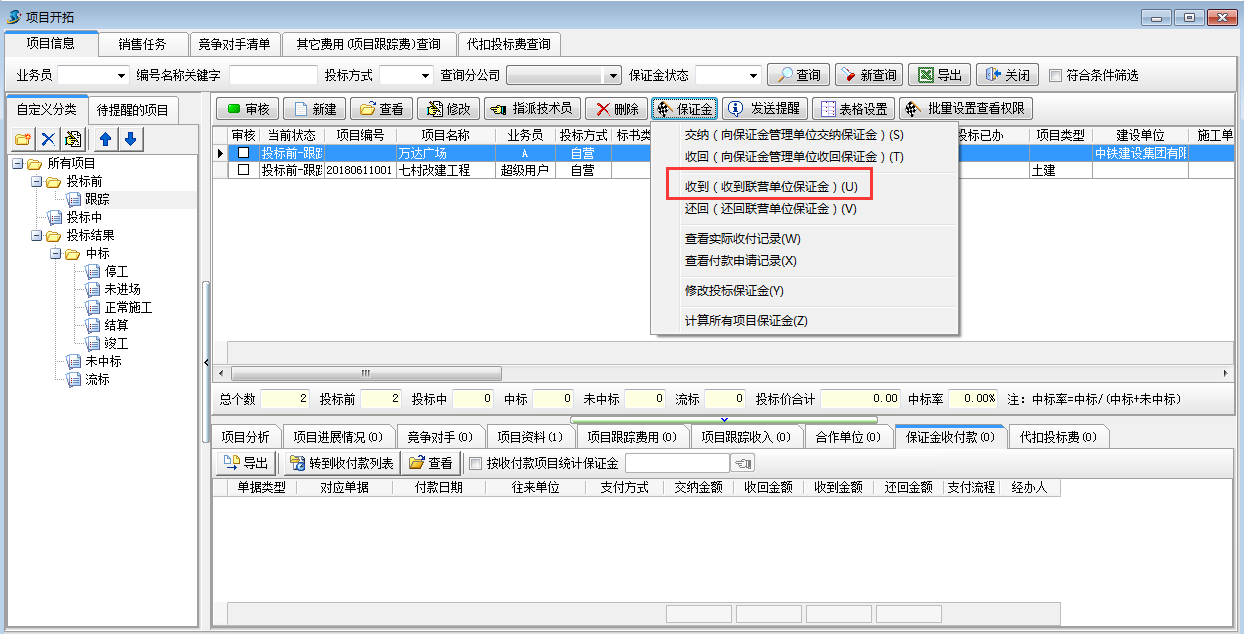The width and height of the screenshot is (1244, 634).
Task: Enable the 符合条件筛选 checkbox
Action: 1055,75
